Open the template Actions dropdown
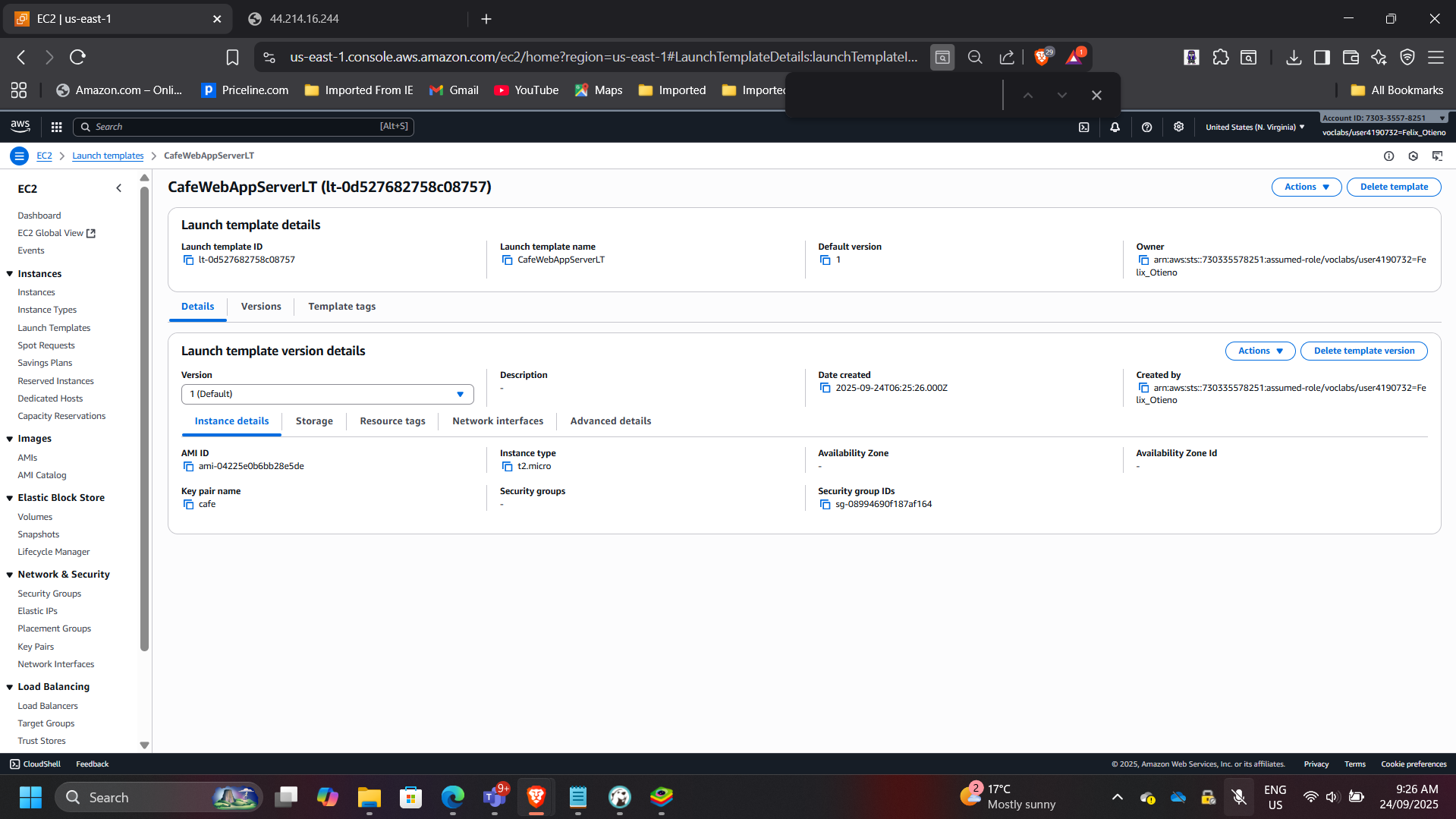 coord(1306,187)
